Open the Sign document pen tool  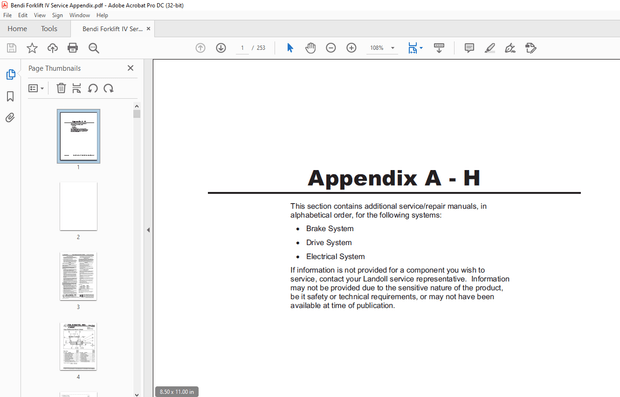510,48
